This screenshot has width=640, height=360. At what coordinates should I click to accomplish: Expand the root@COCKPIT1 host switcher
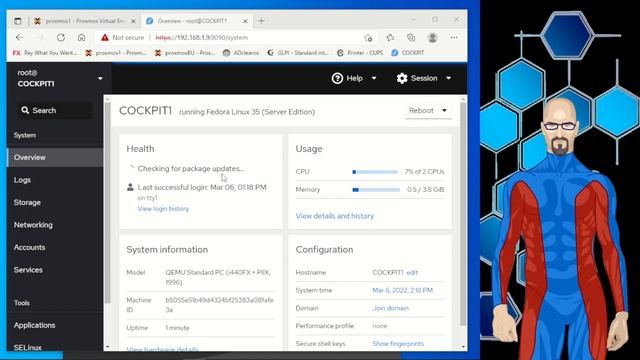pos(60,78)
